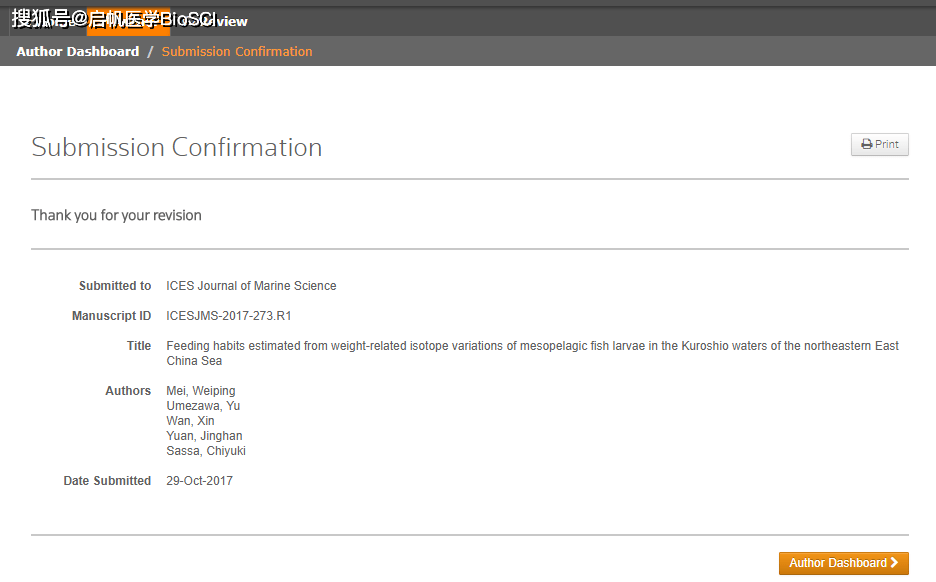Click the 'Submitted to' field label
Screen dimensions: 936x582
pyautogui.click(x=115, y=286)
